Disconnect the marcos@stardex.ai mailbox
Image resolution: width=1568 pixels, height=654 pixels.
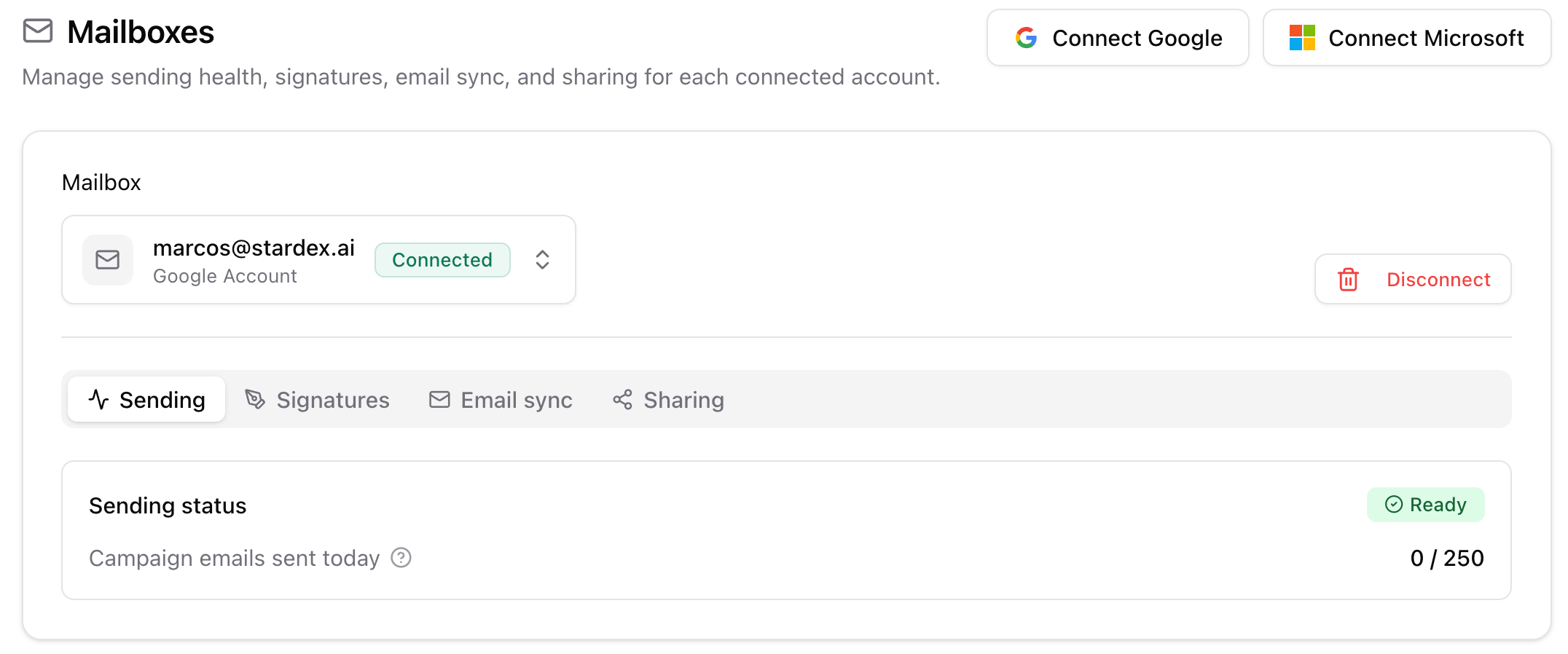[1413, 279]
